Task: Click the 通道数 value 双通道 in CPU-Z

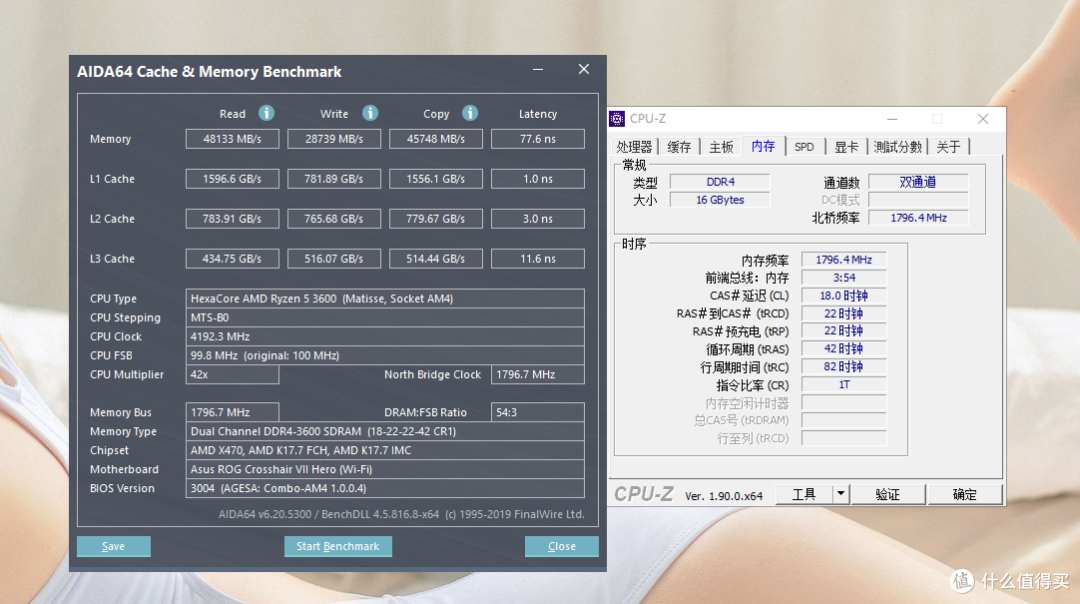Action: (918, 182)
